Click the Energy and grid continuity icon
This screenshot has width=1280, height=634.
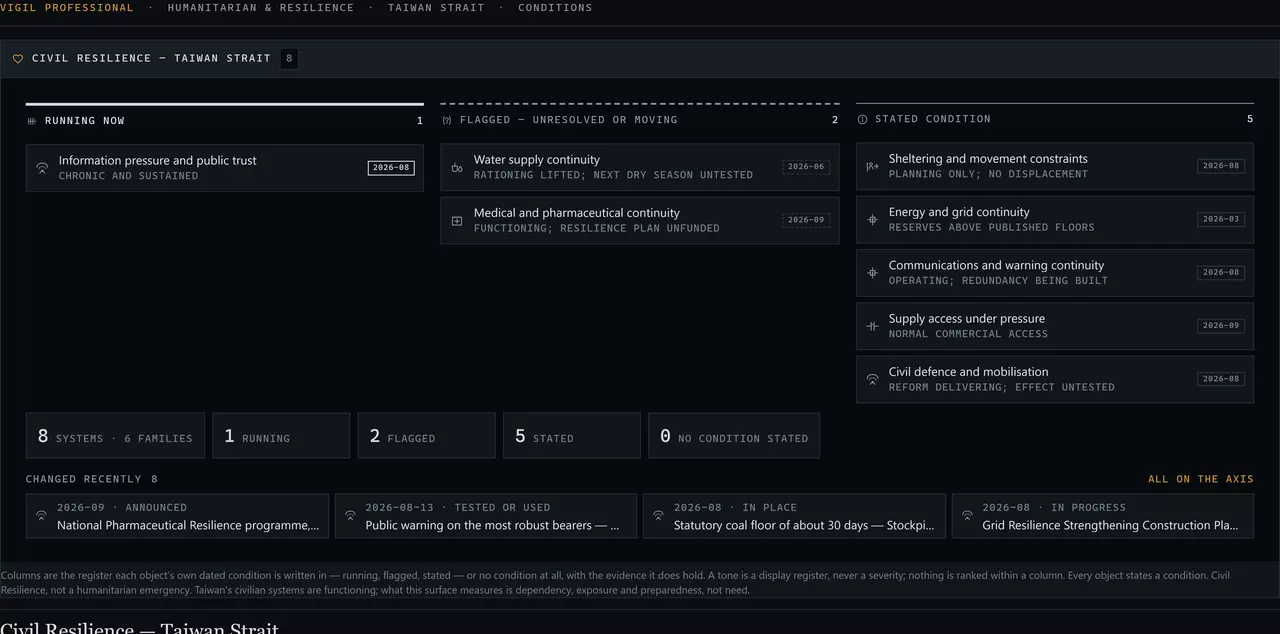point(872,219)
